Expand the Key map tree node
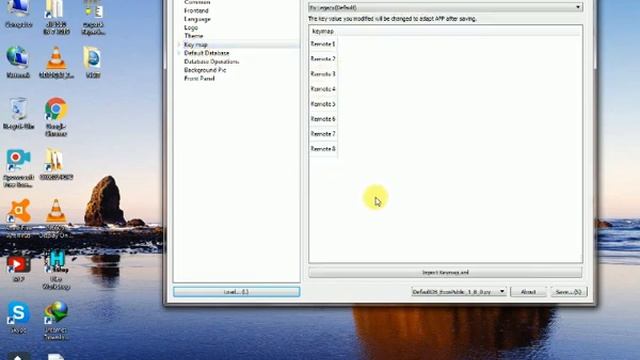Viewport: 640px width, 360px height. [x=179, y=44]
